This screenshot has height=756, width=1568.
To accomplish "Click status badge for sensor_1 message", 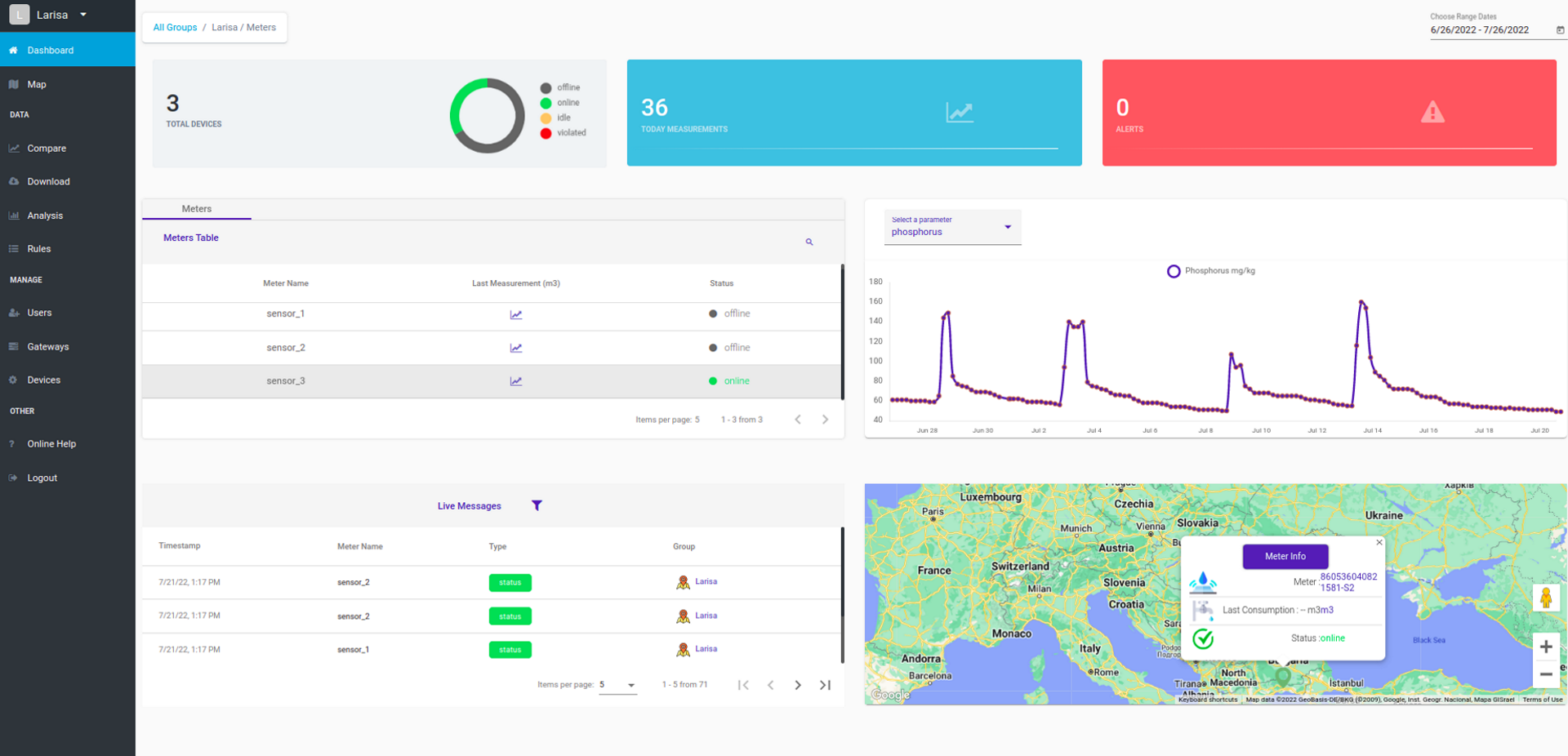I will tap(510, 650).
